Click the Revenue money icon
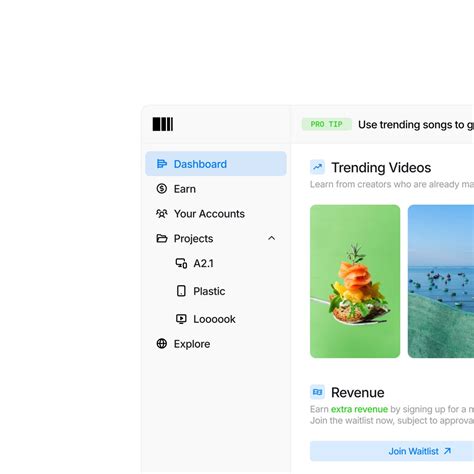The width and height of the screenshot is (474, 474). pos(317,392)
